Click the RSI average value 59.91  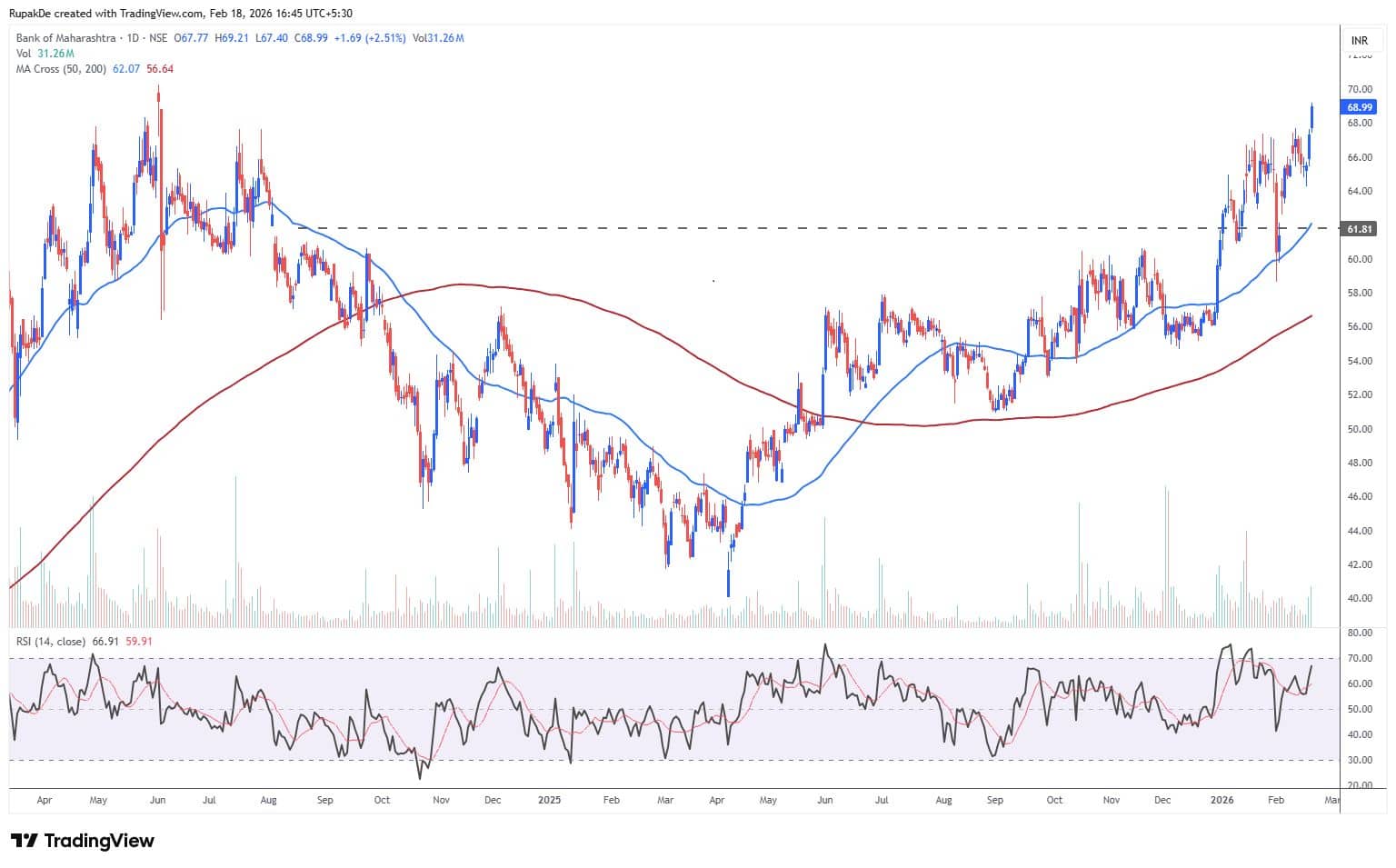(139, 642)
